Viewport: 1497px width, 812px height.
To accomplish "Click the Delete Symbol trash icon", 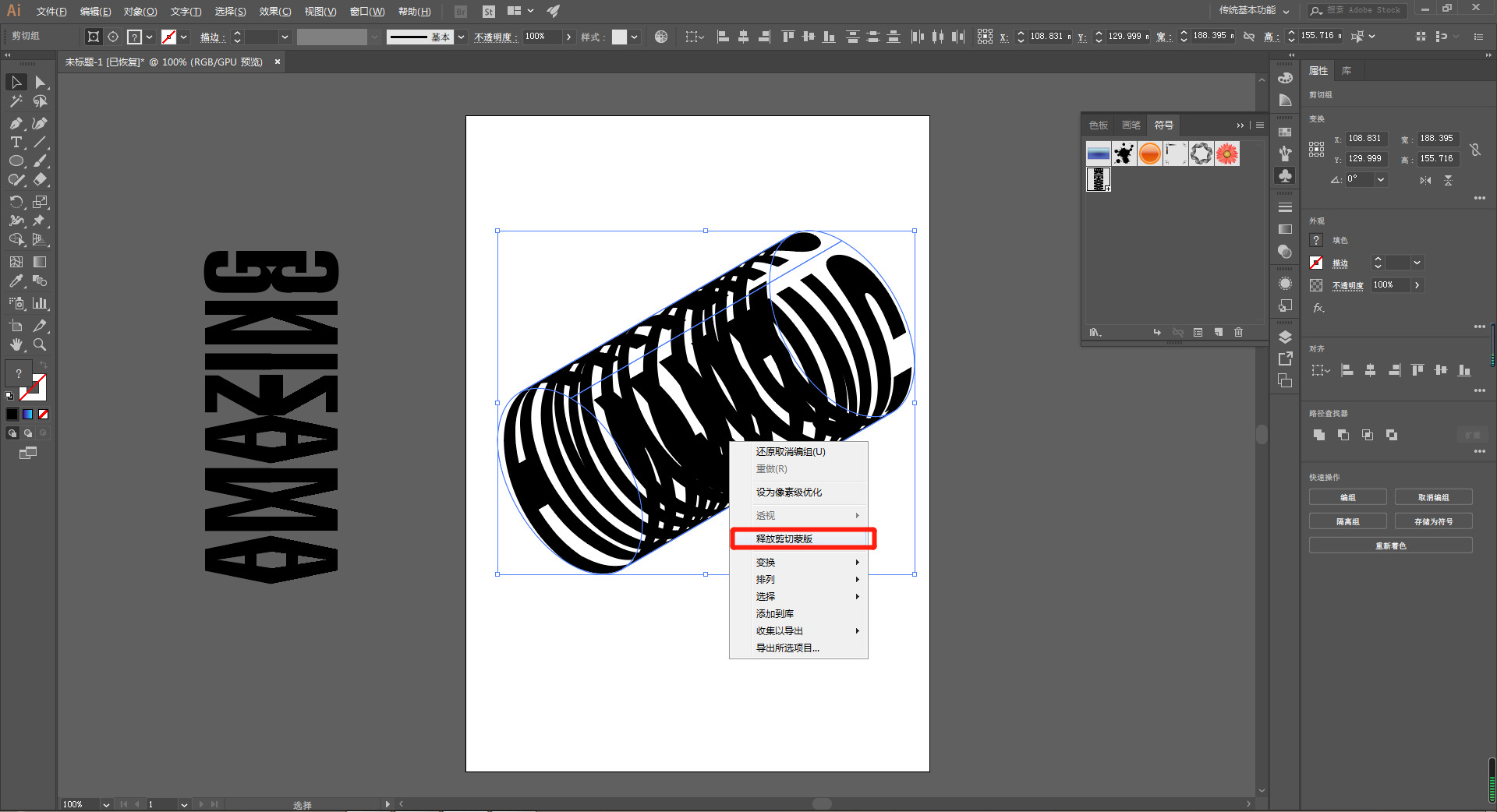I will click(1238, 333).
